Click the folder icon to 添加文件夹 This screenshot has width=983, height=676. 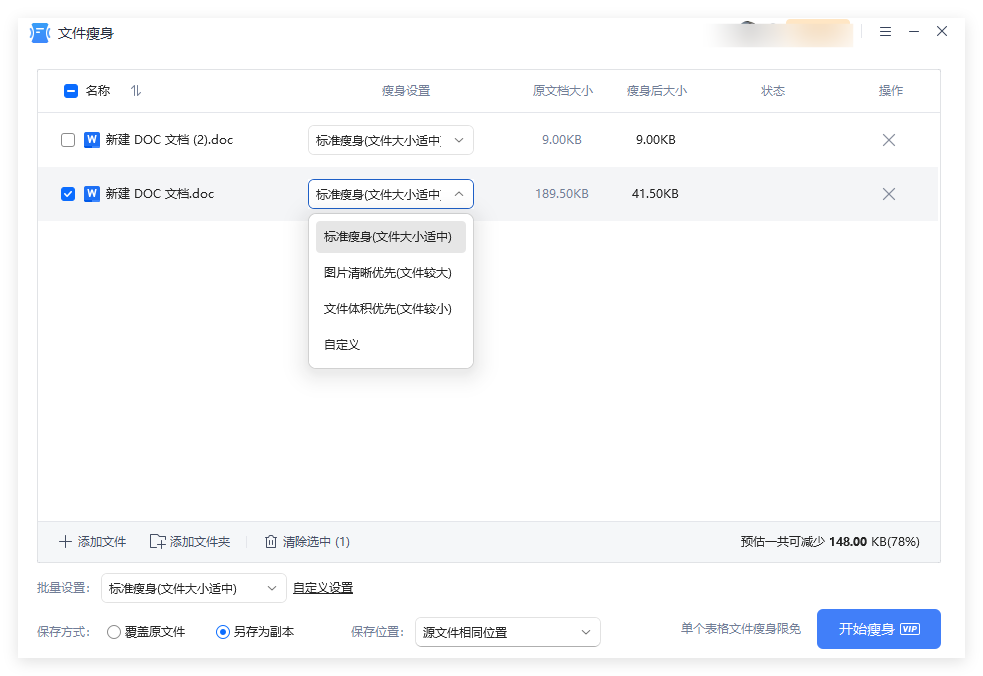[159, 541]
